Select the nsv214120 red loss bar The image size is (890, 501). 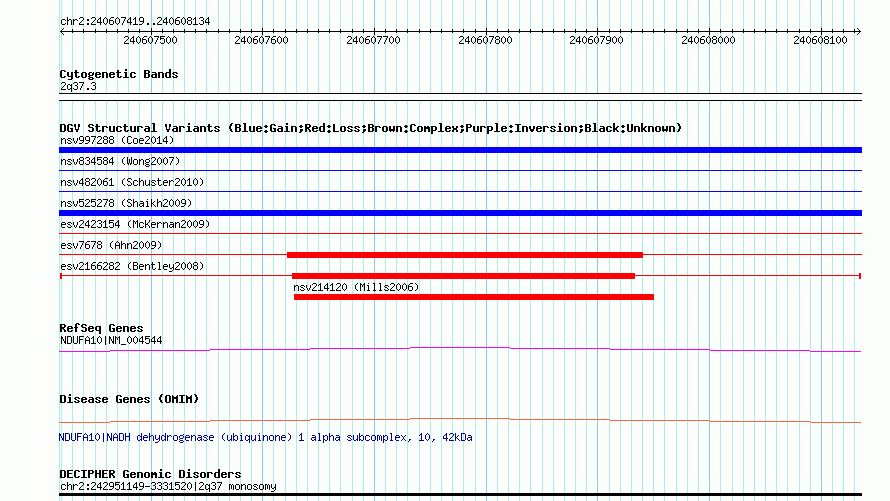pyautogui.click(x=474, y=297)
